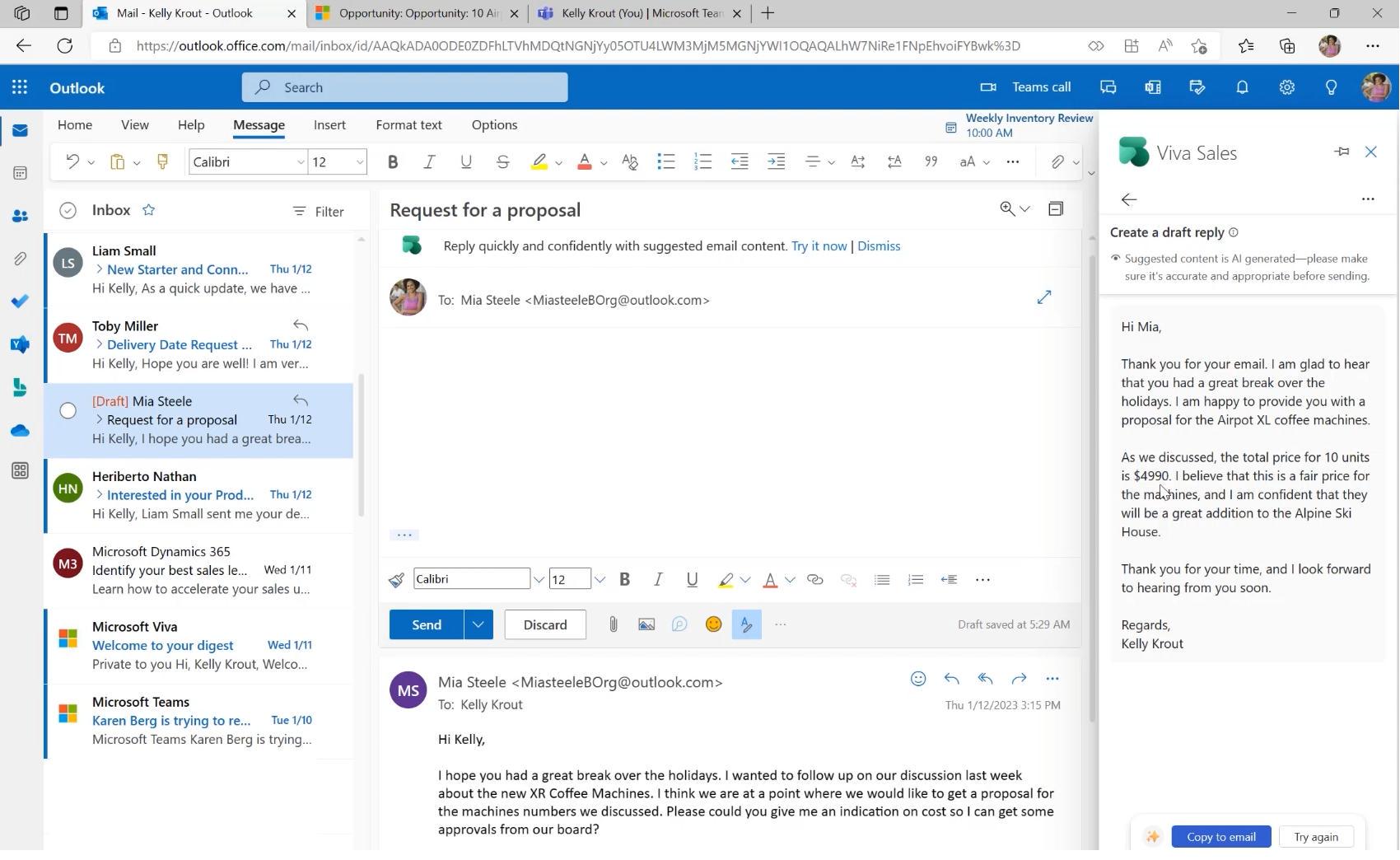Insert numbered list from ribbon
The width and height of the screenshot is (1400, 860).
coord(702,162)
